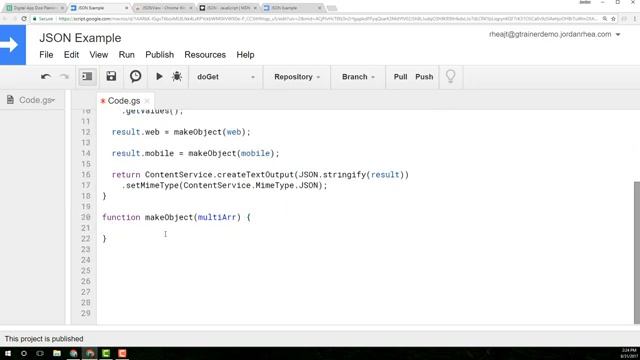Image resolution: width=640 pixels, height=360 pixels.
Task: Open the Help menu
Action: coord(245,55)
